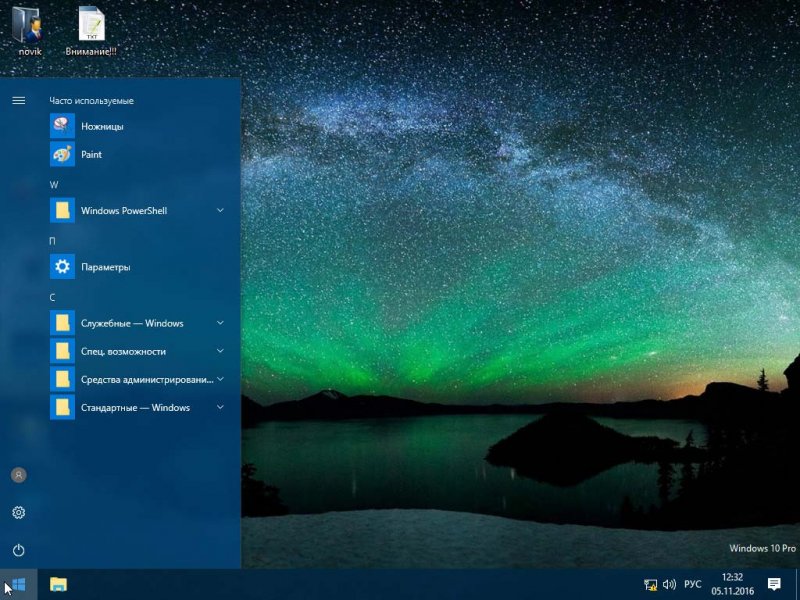This screenshot has height=600, width=800.
Task: Launch Ножницы snipping tool icon
Action: pyautogui.click(x=62, y=126)
